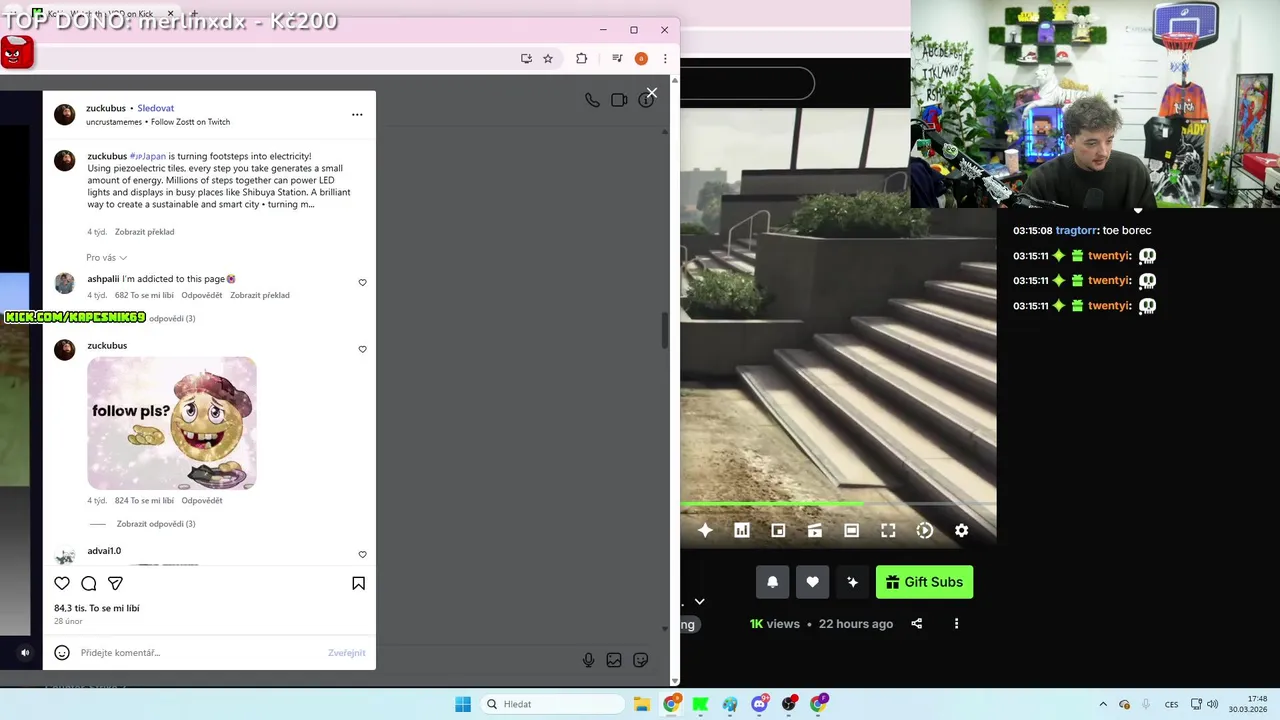The width and height of the screenshot is (1280, 720).
Task: Open File Explorer from the taskbar
Action: pyautogui.click(x=642, y=704)
